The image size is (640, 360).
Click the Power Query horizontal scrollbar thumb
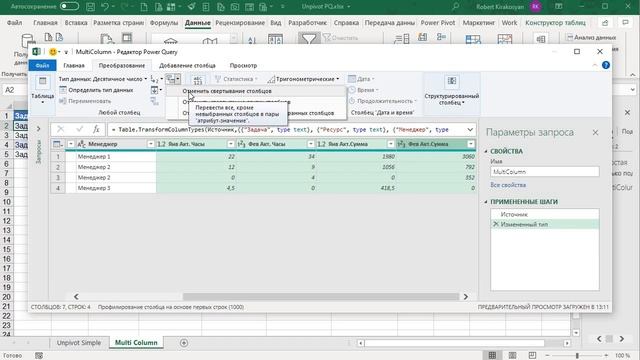(x=321, y=296)
